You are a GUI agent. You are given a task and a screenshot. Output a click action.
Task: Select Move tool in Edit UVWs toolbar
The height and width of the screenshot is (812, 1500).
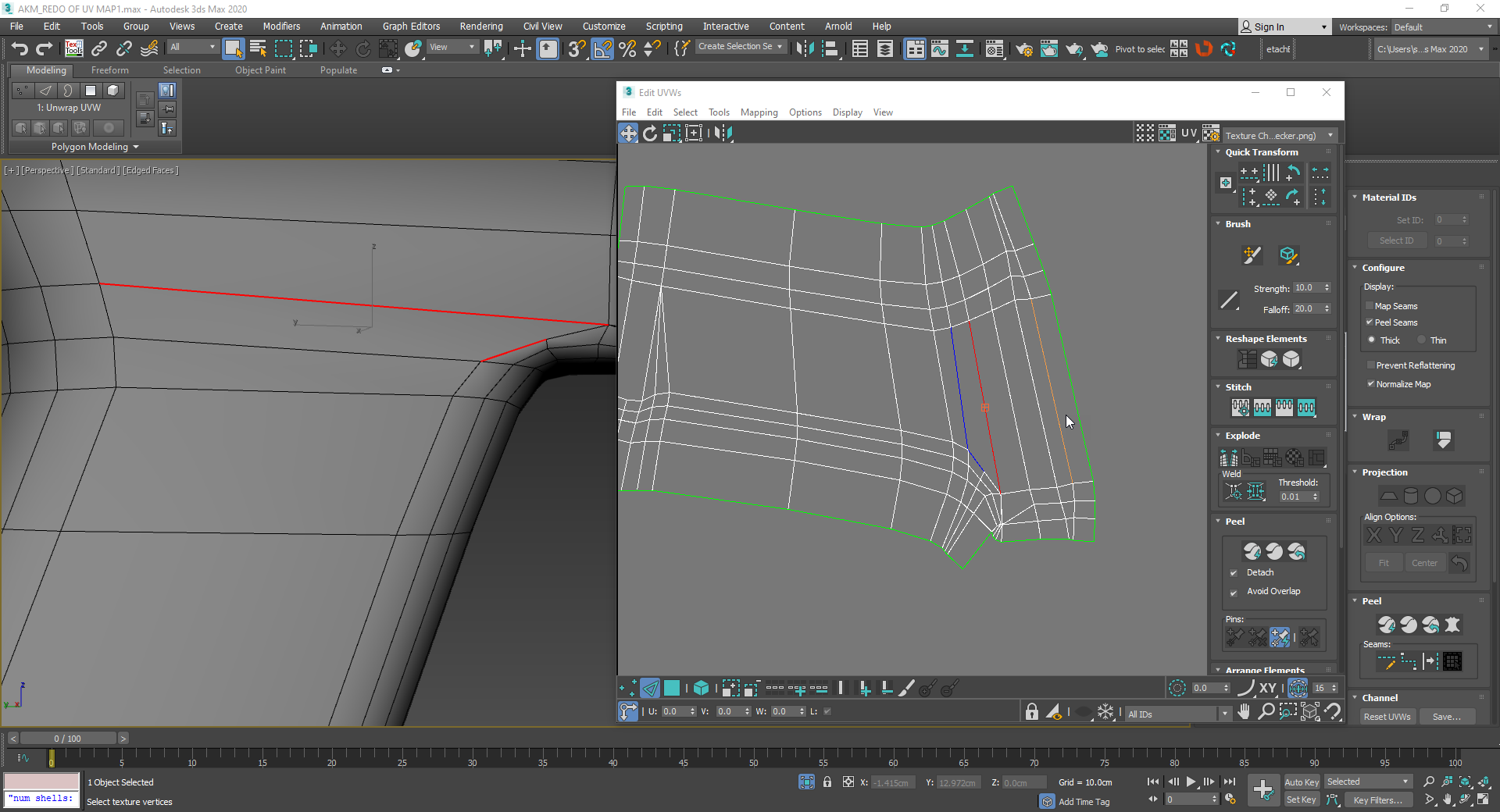click(x=628, y=134)
